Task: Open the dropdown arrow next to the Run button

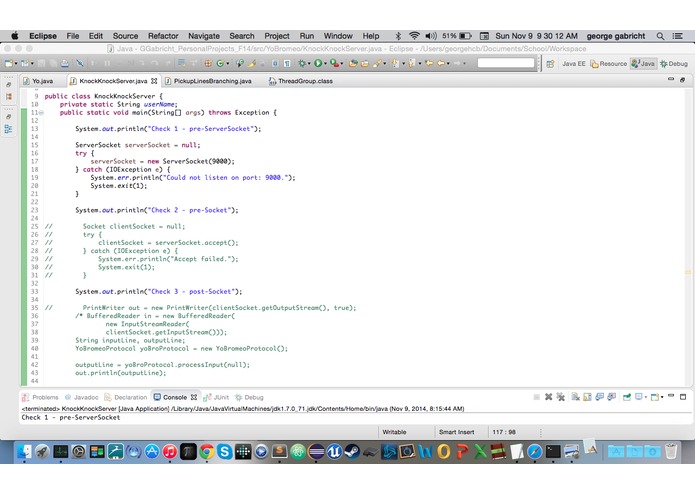Action: pyautogui.click(x=325, y=64)
